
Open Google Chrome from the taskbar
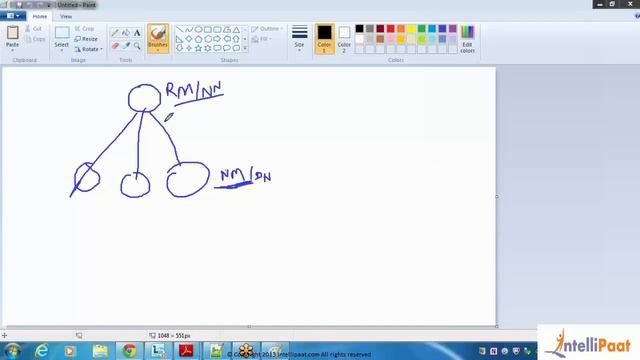[130, 351]
